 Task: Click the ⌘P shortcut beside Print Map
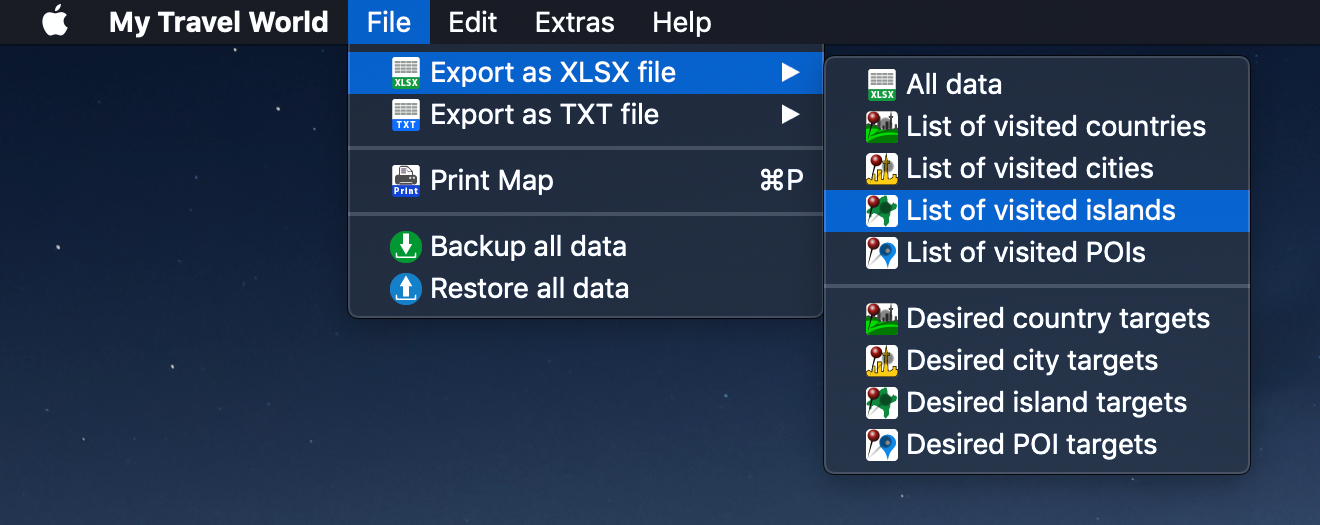pos(782,181)
